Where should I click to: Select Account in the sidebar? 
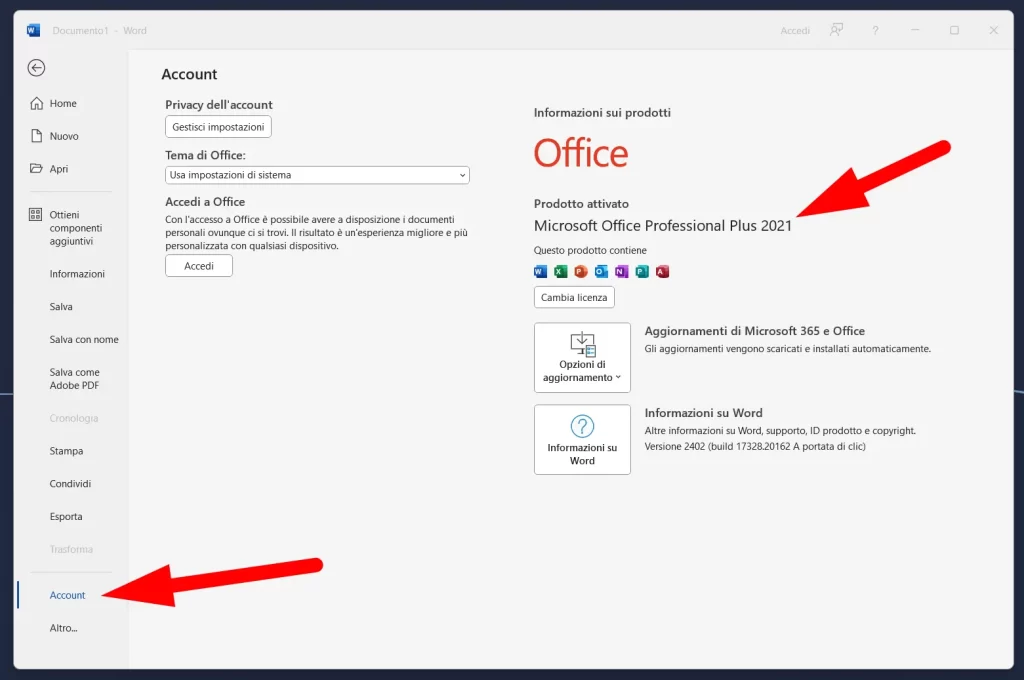(67, 595)
